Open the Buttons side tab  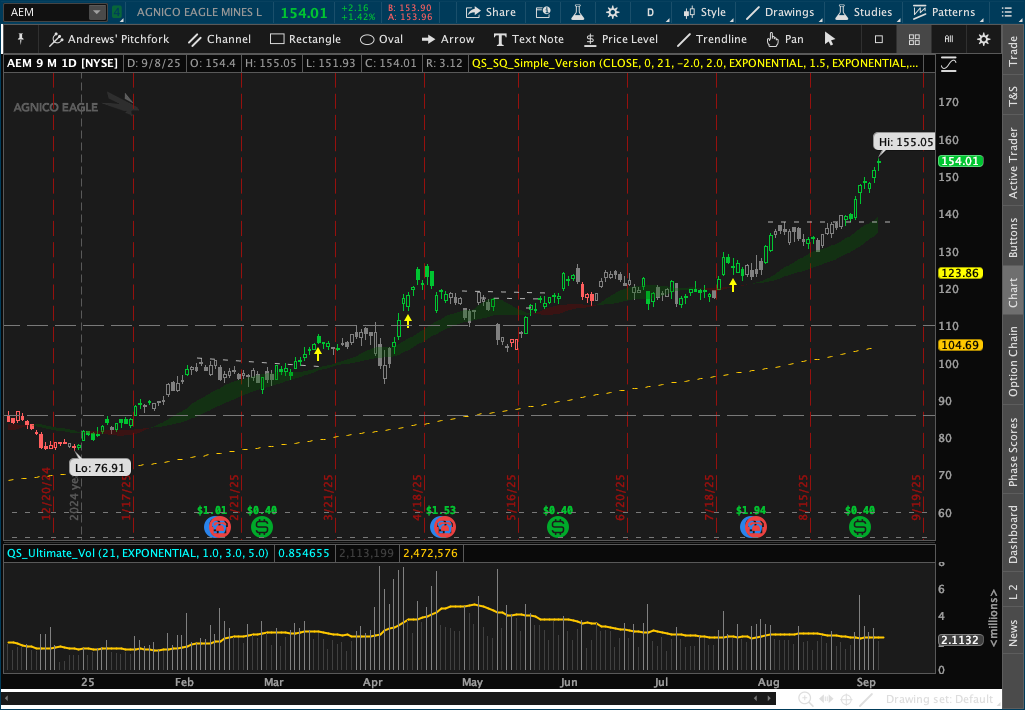[x=1013, y=237]
